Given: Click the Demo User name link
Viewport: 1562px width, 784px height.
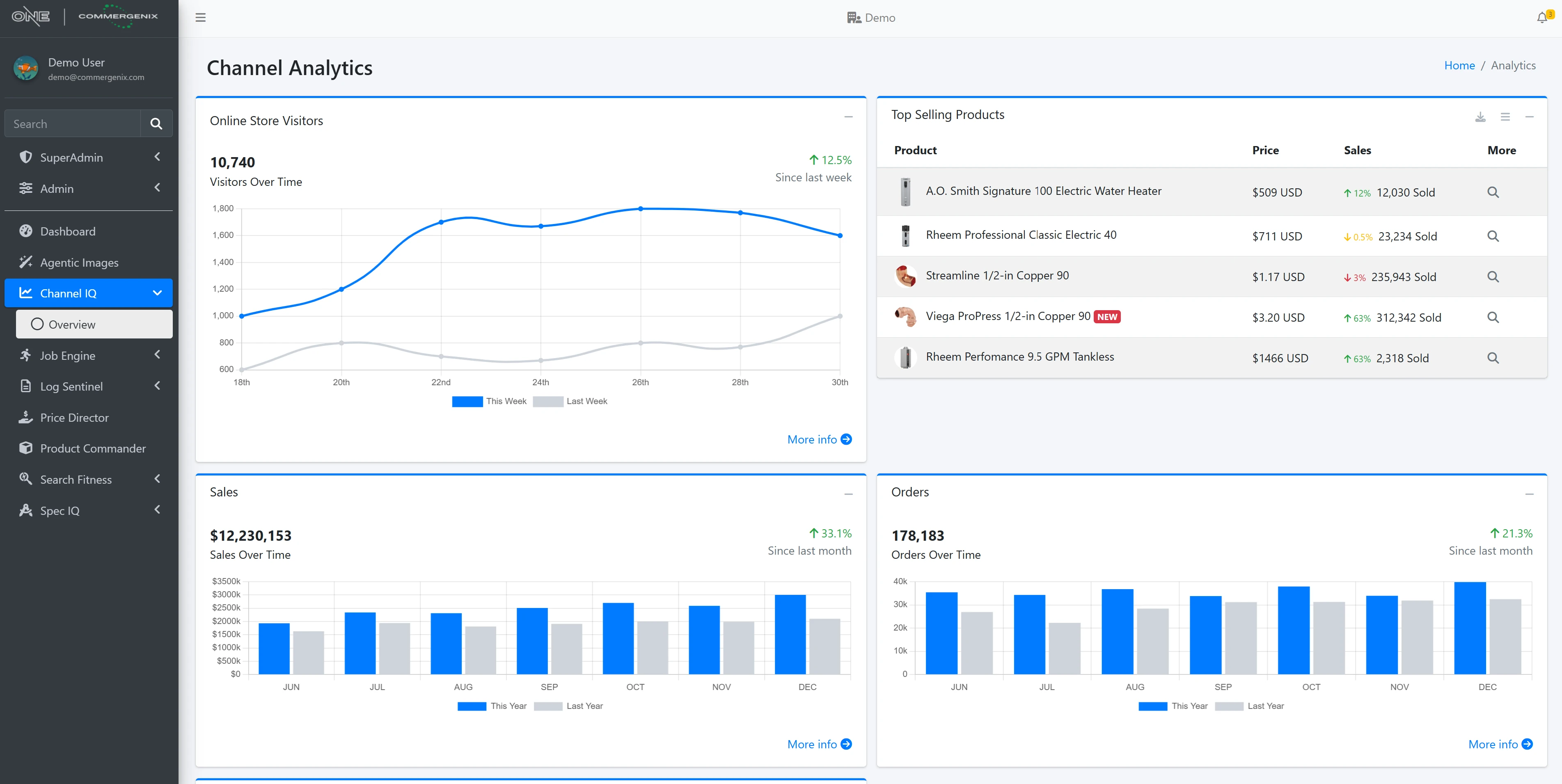Looking at the screenshot, I should click(76, 62).
